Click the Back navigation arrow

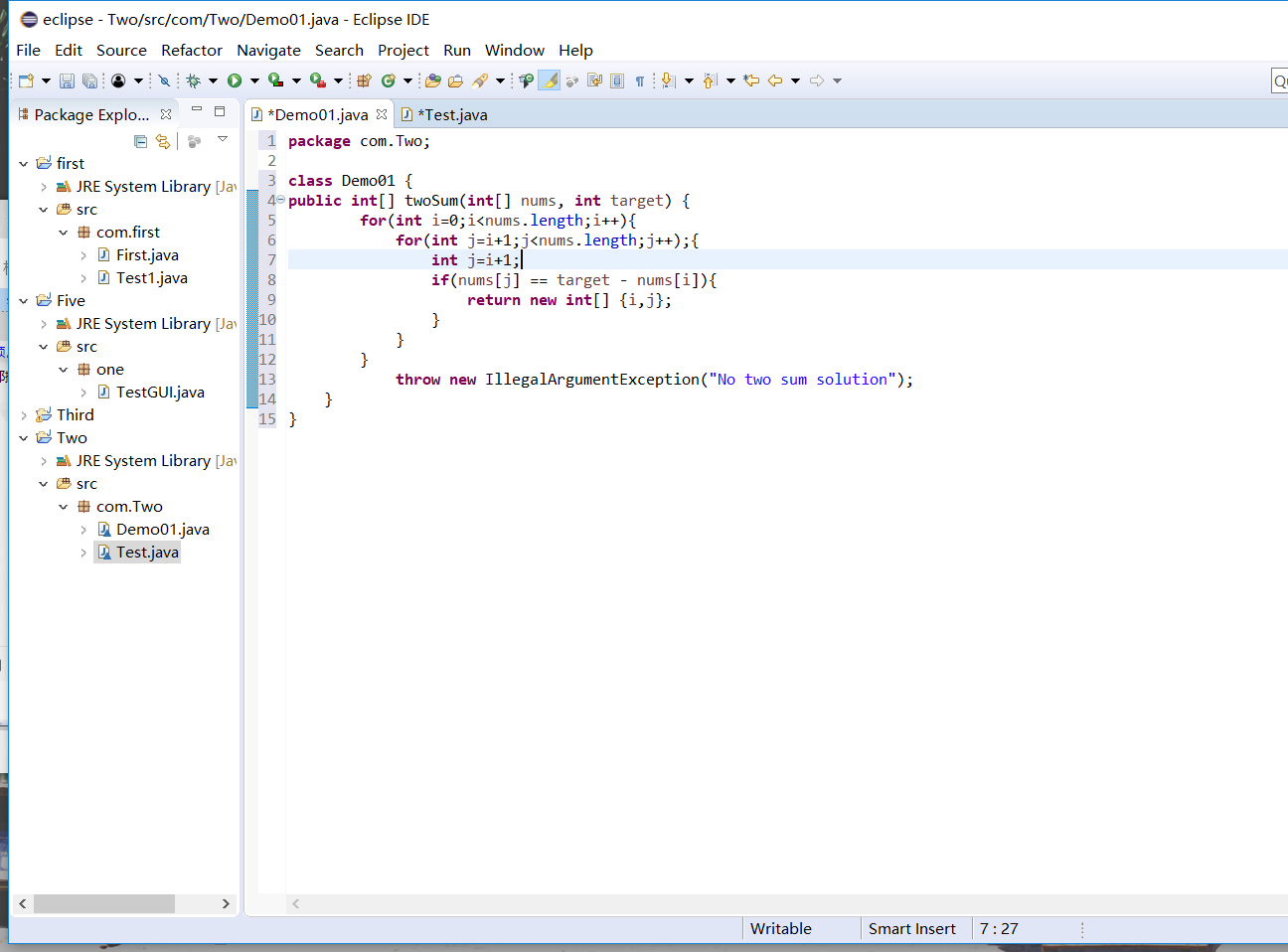point(775,80)
